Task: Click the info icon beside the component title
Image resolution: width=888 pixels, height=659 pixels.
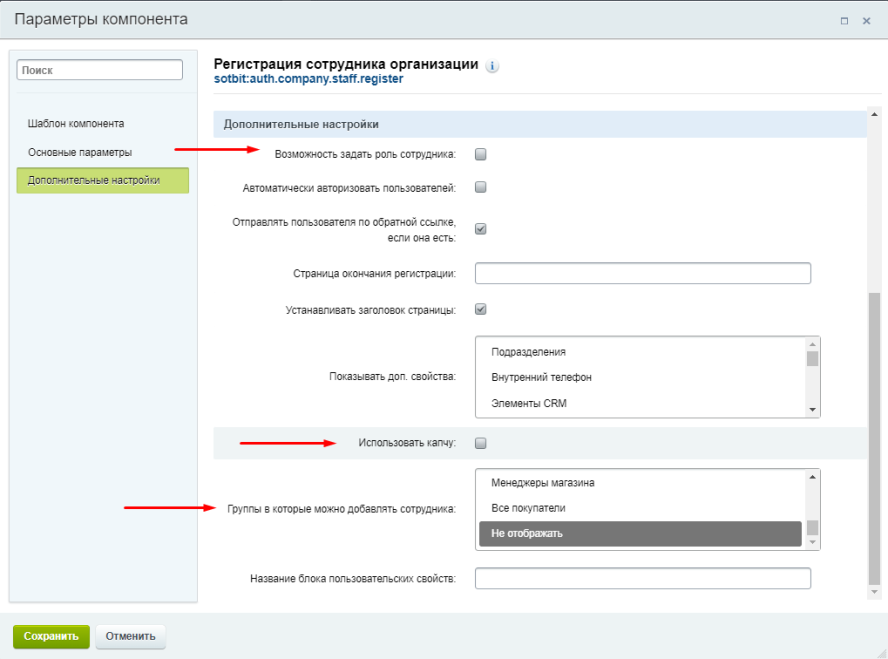Action: pyautogui.click(x=492, y=66)
